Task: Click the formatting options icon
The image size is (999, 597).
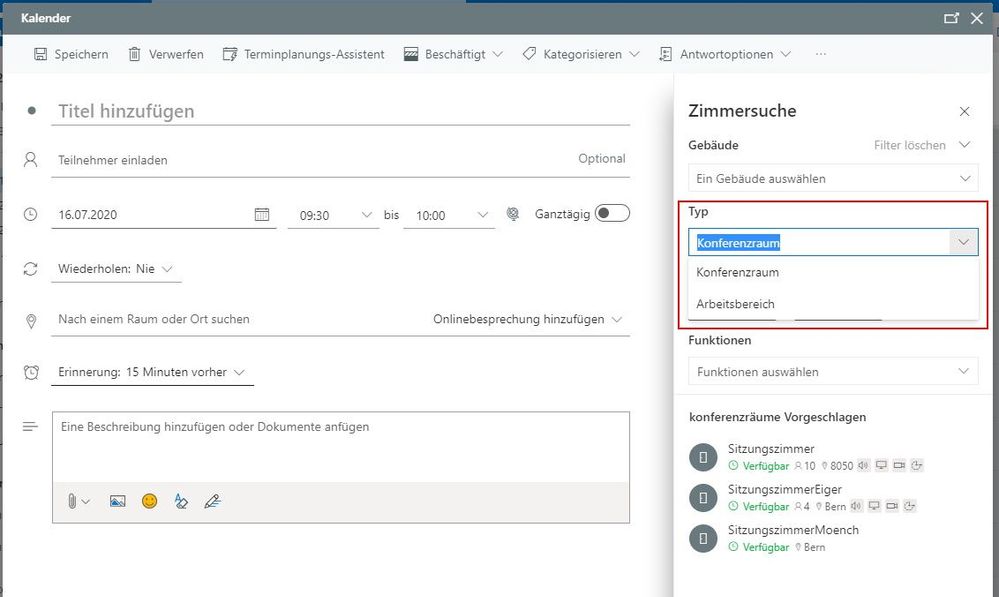Action: (181, 501)
